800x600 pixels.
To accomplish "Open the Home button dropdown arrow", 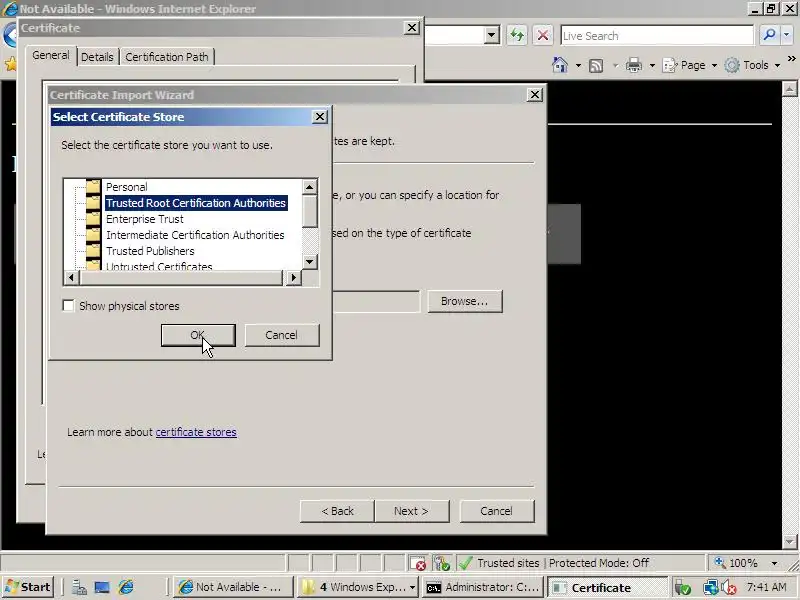I will click(578, 65).
